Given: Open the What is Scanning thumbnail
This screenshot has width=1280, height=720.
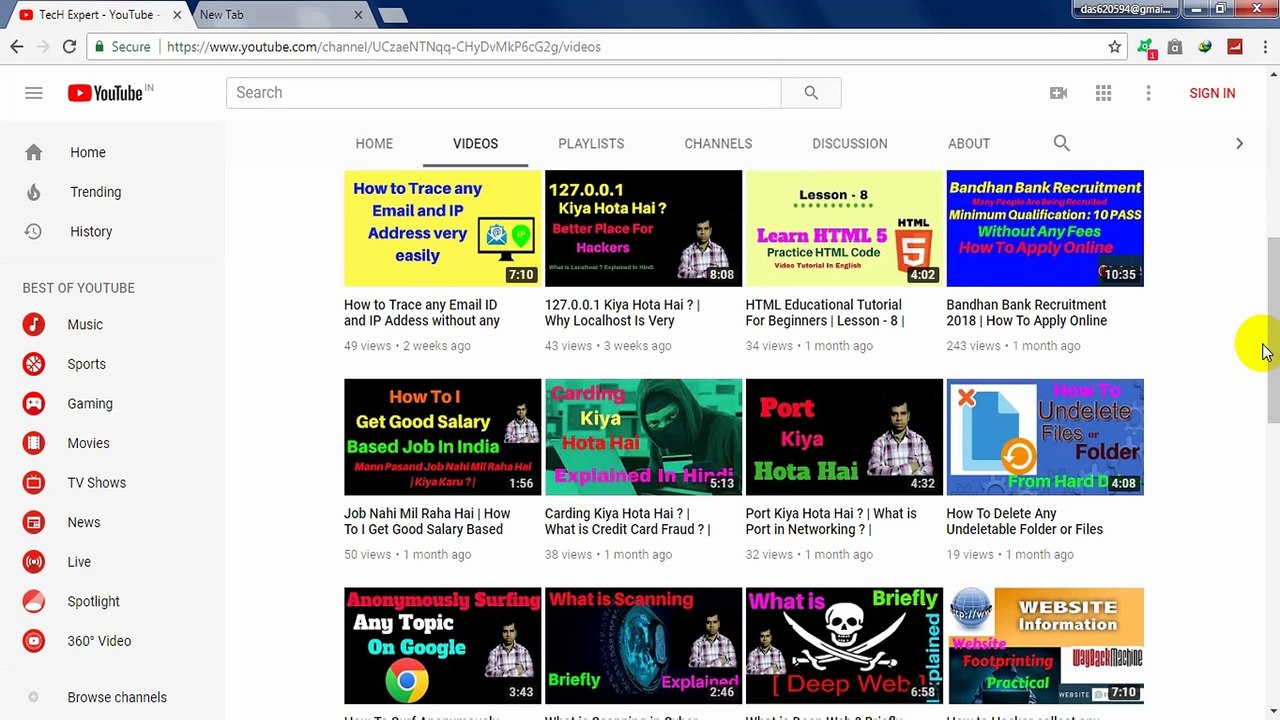Looking at the screenshot, I should click(x=643, y=646).
